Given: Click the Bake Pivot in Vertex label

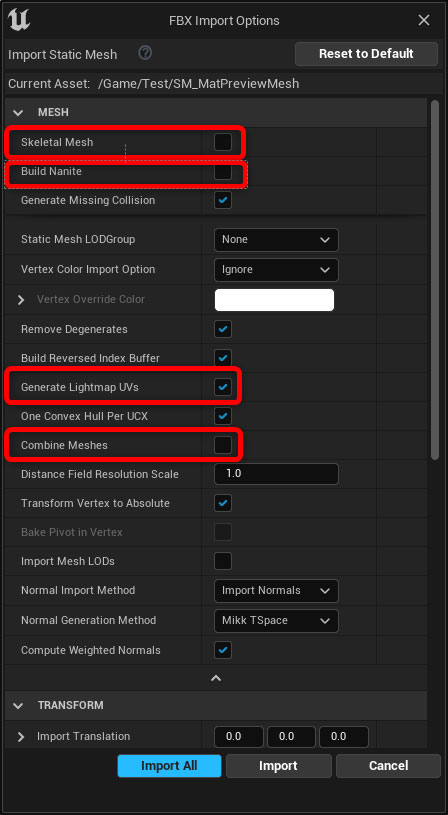Looking at the screenshot, I should 72,532.
